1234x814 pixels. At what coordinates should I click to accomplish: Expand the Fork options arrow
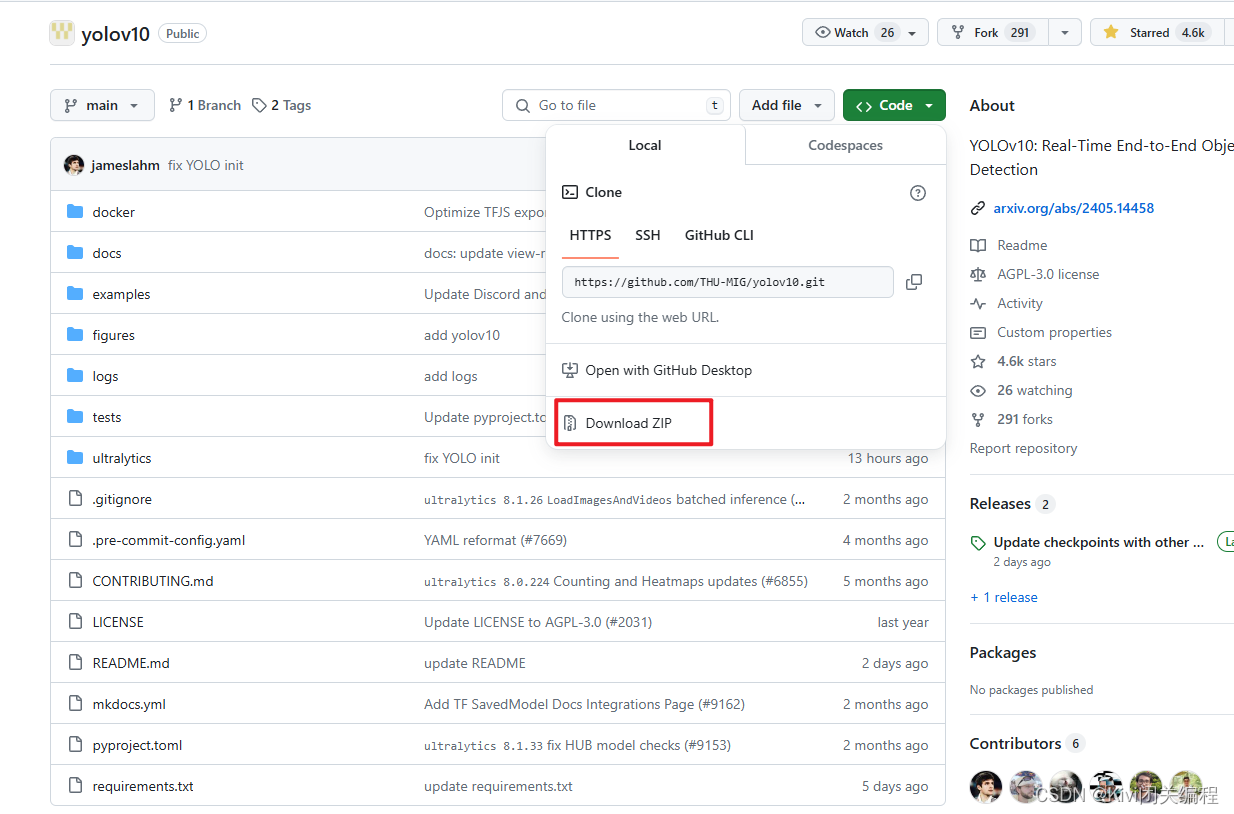pyautogui.click(x=1064, y=32)
